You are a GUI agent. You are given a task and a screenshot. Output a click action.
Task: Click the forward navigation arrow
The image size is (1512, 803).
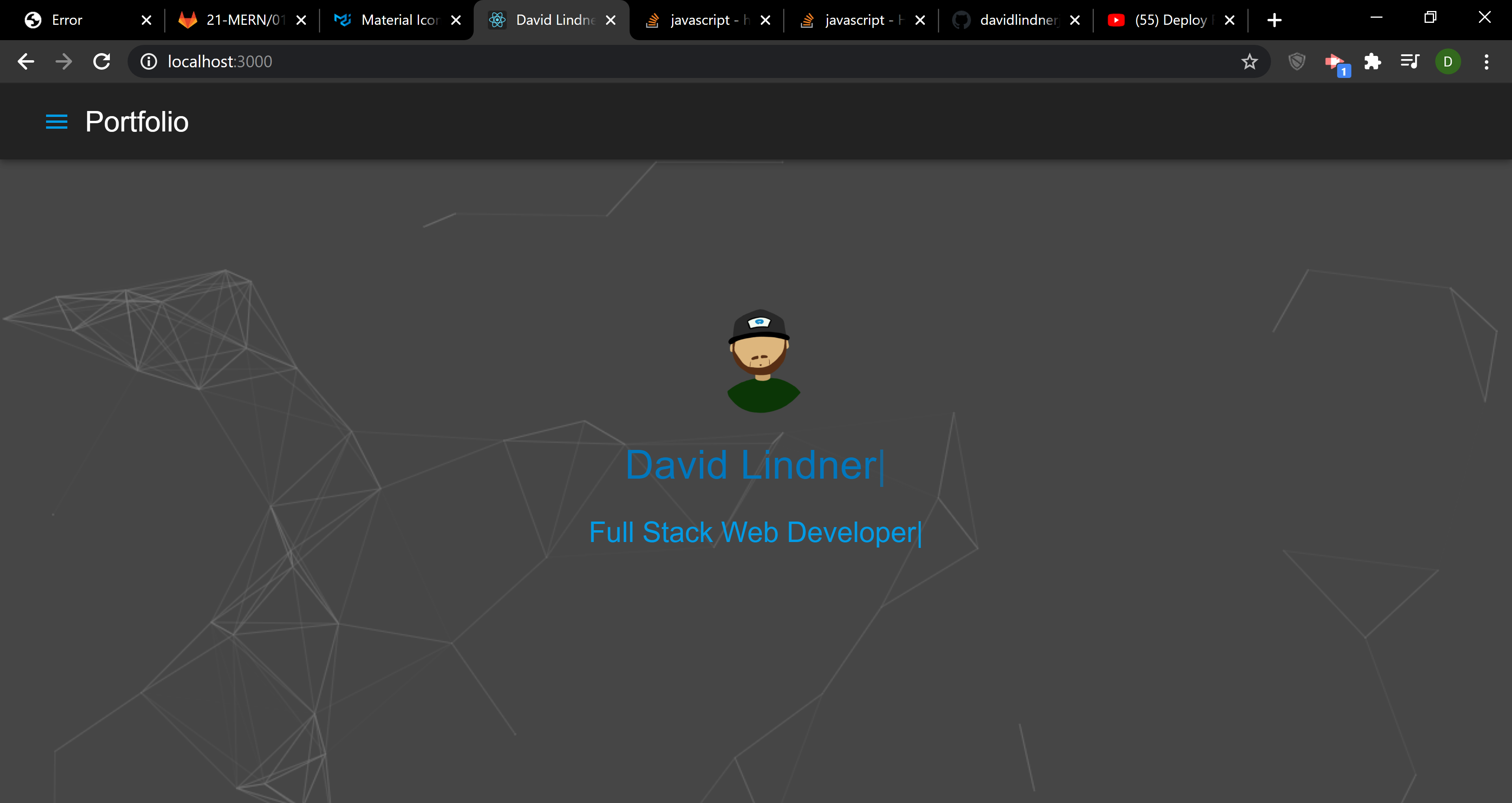(63, 61)
